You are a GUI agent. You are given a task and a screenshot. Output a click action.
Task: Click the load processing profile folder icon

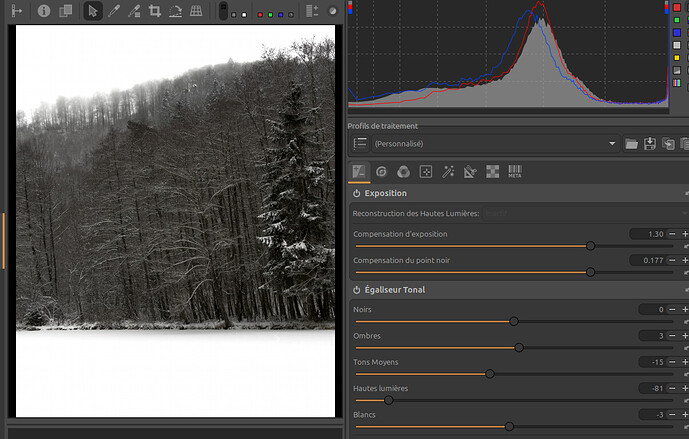[632, 144]
